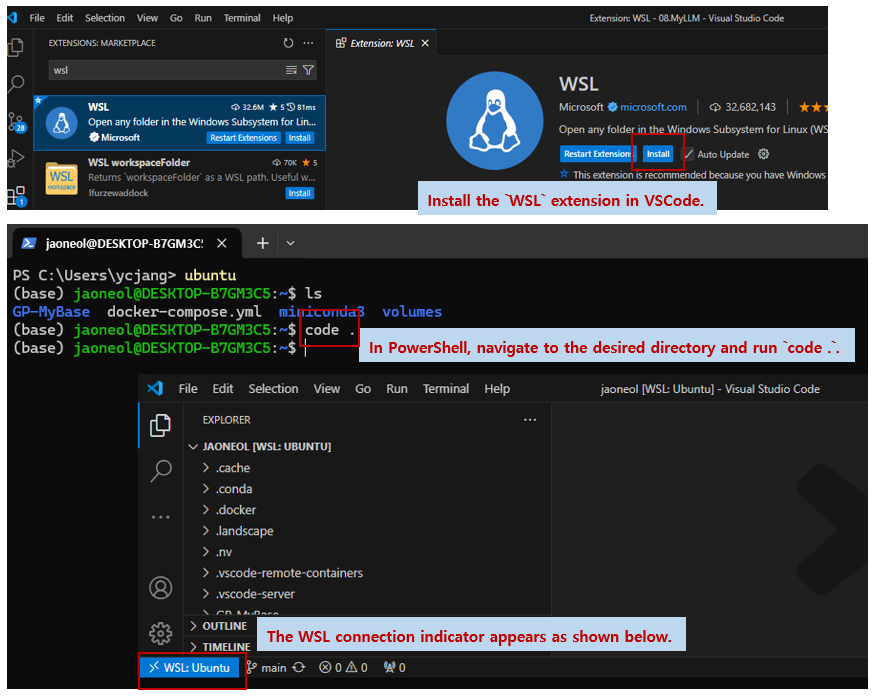
Task: Switch to the Extension: WSL tab
Action: tap(381, 43)
